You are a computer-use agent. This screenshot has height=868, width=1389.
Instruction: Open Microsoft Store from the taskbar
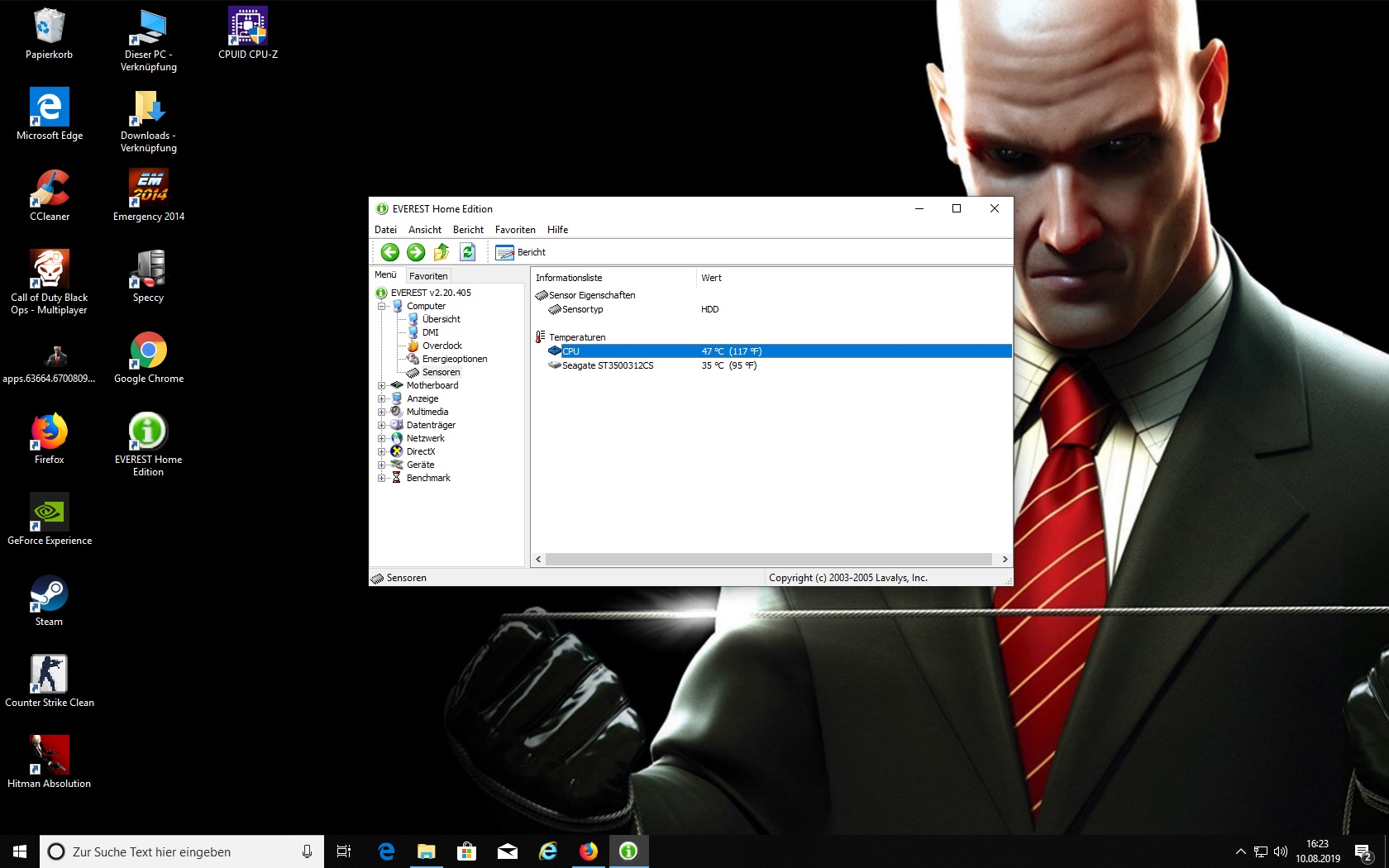(x=467, y=851)
